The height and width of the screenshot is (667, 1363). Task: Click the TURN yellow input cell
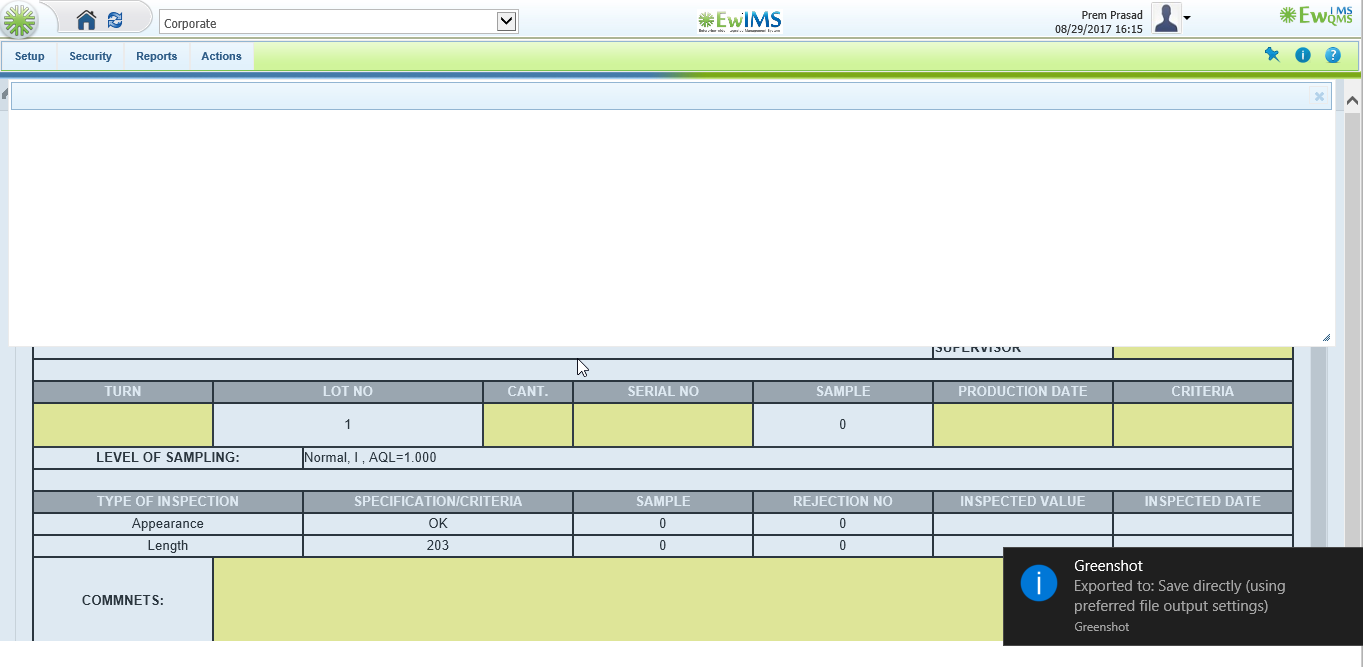[x=123, y=425]
